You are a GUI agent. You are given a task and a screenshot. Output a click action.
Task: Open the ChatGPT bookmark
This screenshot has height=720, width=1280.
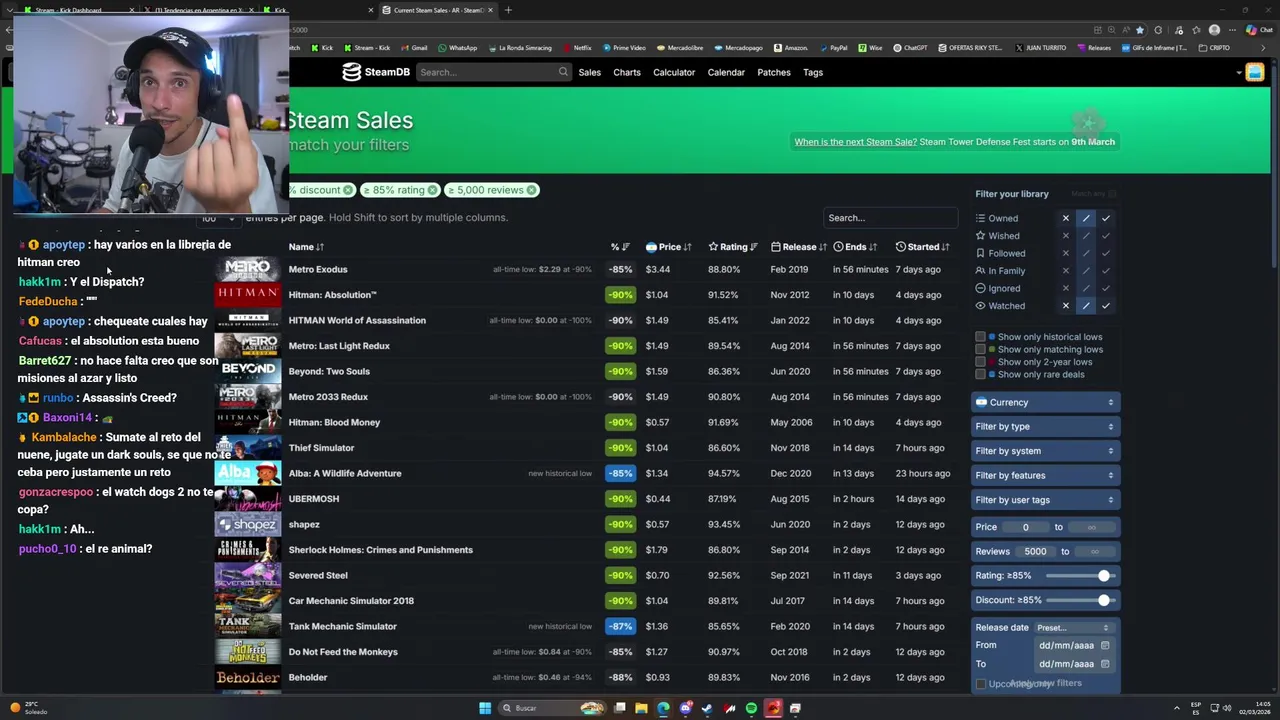point(910,47)
